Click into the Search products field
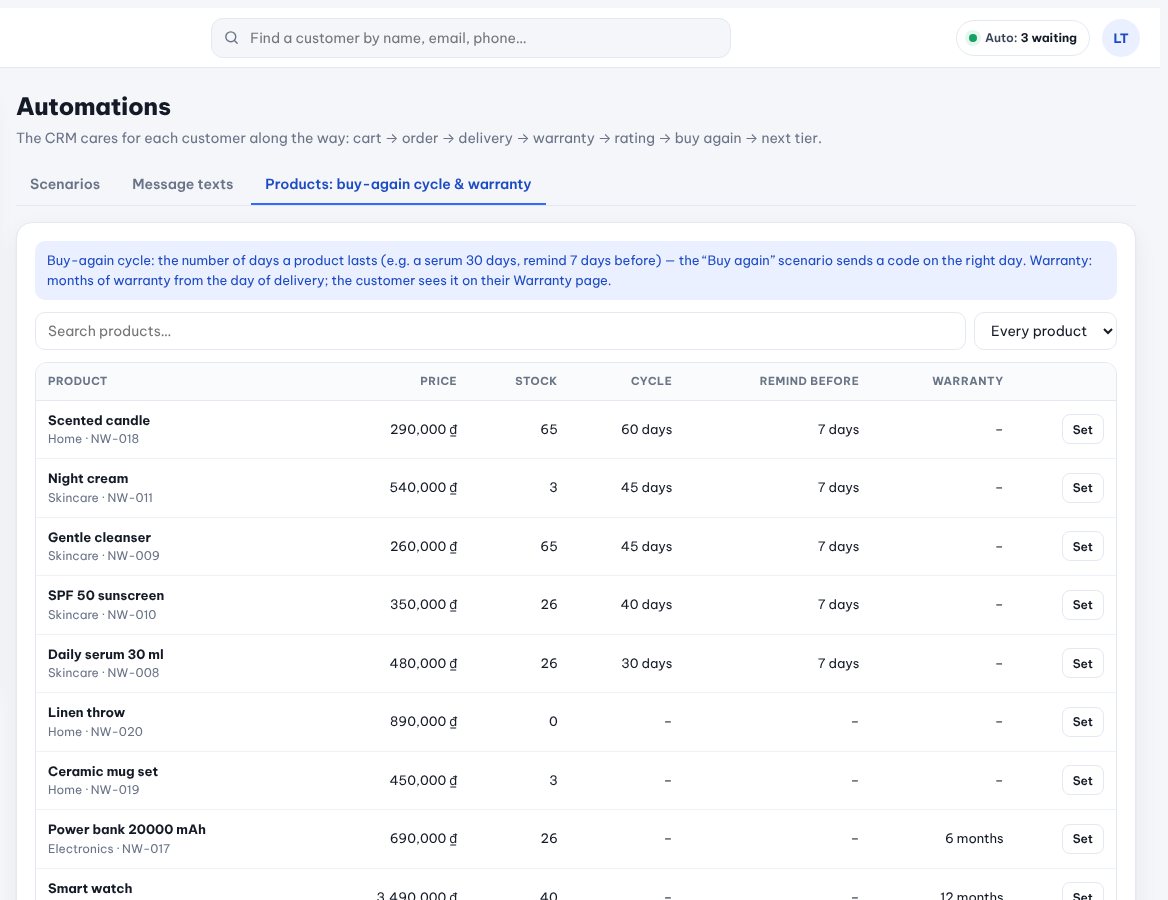This screenshot has height=900, width=1168. click(500, 331)
